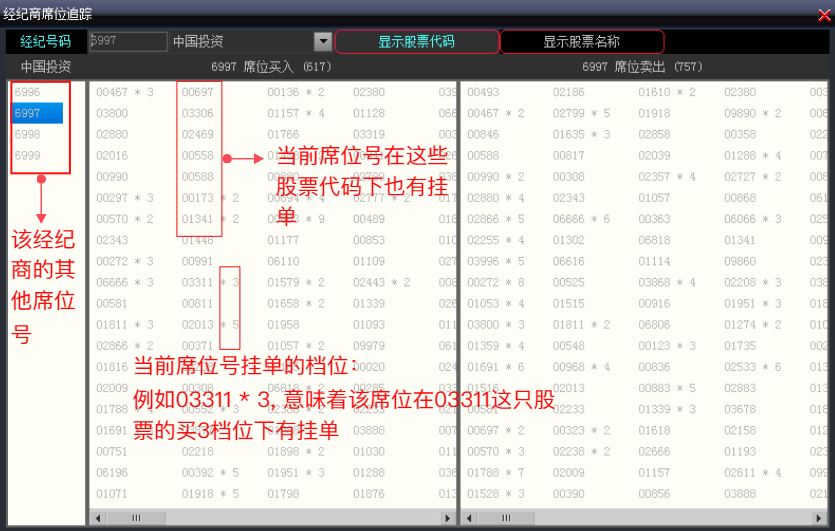The width and height of the screenshot is (835, 531).
Task: Open the 中国投资 broker dropdown arrow
Action: pyautogui.click(x=322, y=42)
